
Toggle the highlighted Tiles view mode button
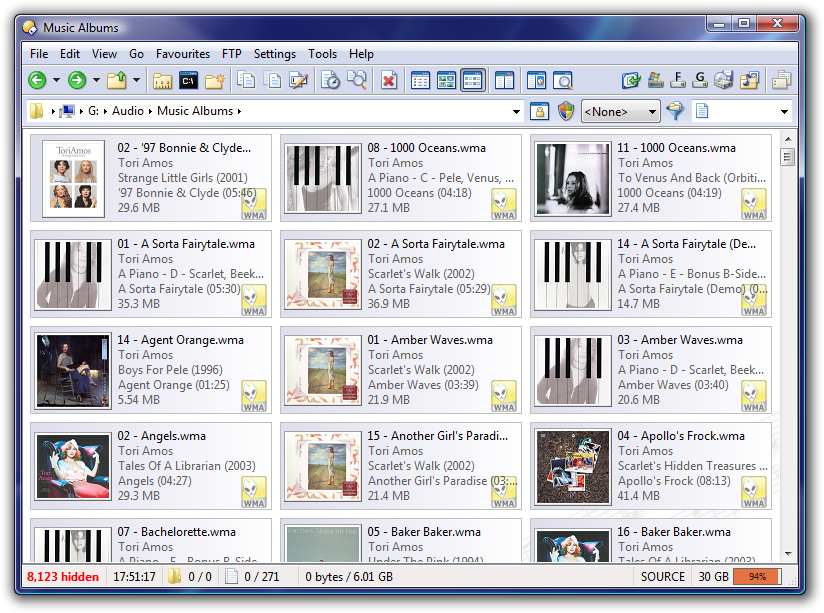coord(473,80)
